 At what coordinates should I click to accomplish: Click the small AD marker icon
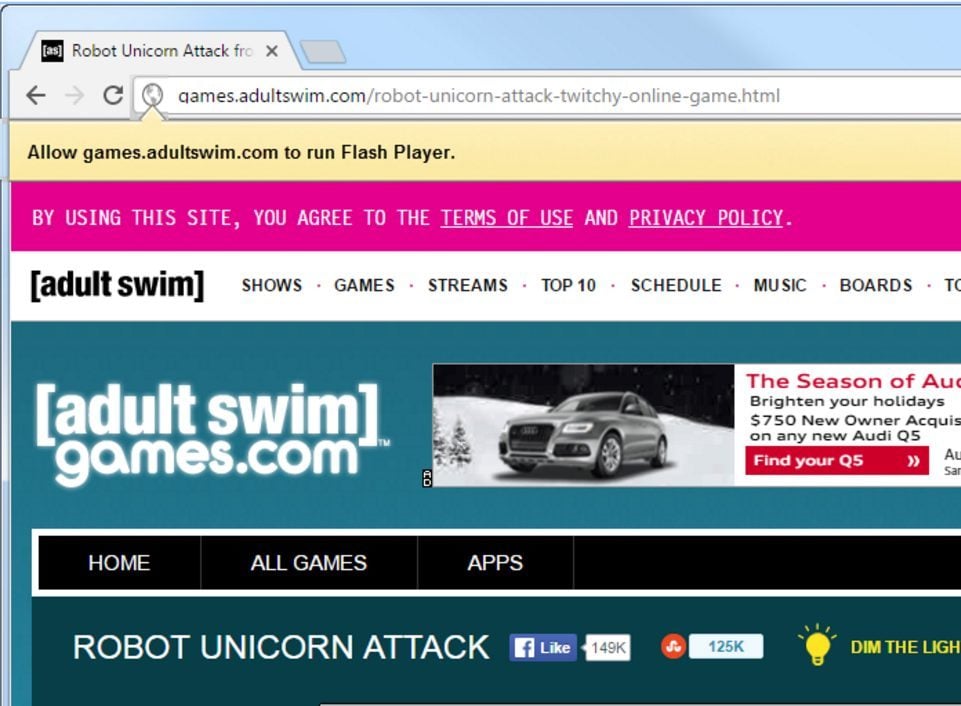tap(427, 479)
